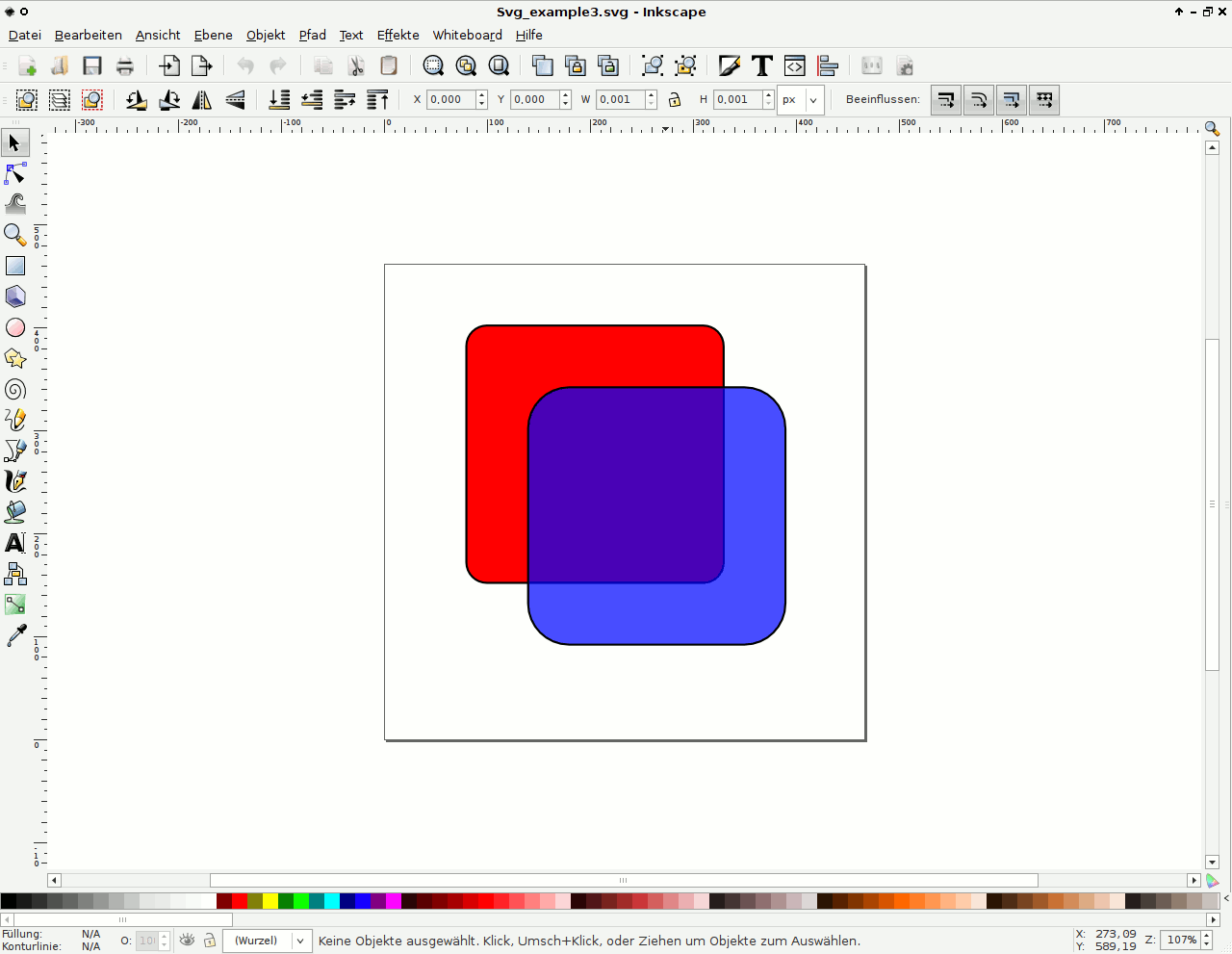Select the Zoom magnifier tool in toolbox
This screenshot has height=954, width=1232.
pos(14,235)
